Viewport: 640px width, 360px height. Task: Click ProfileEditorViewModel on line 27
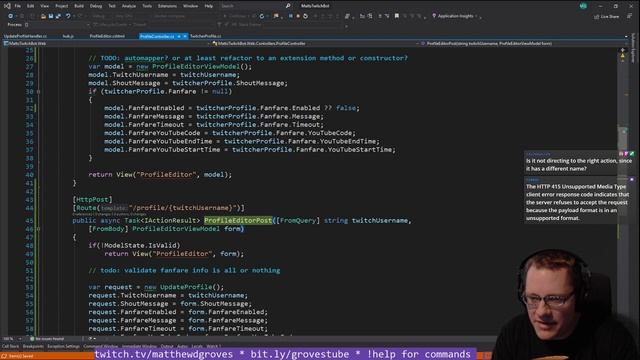[x=196, y=67]
